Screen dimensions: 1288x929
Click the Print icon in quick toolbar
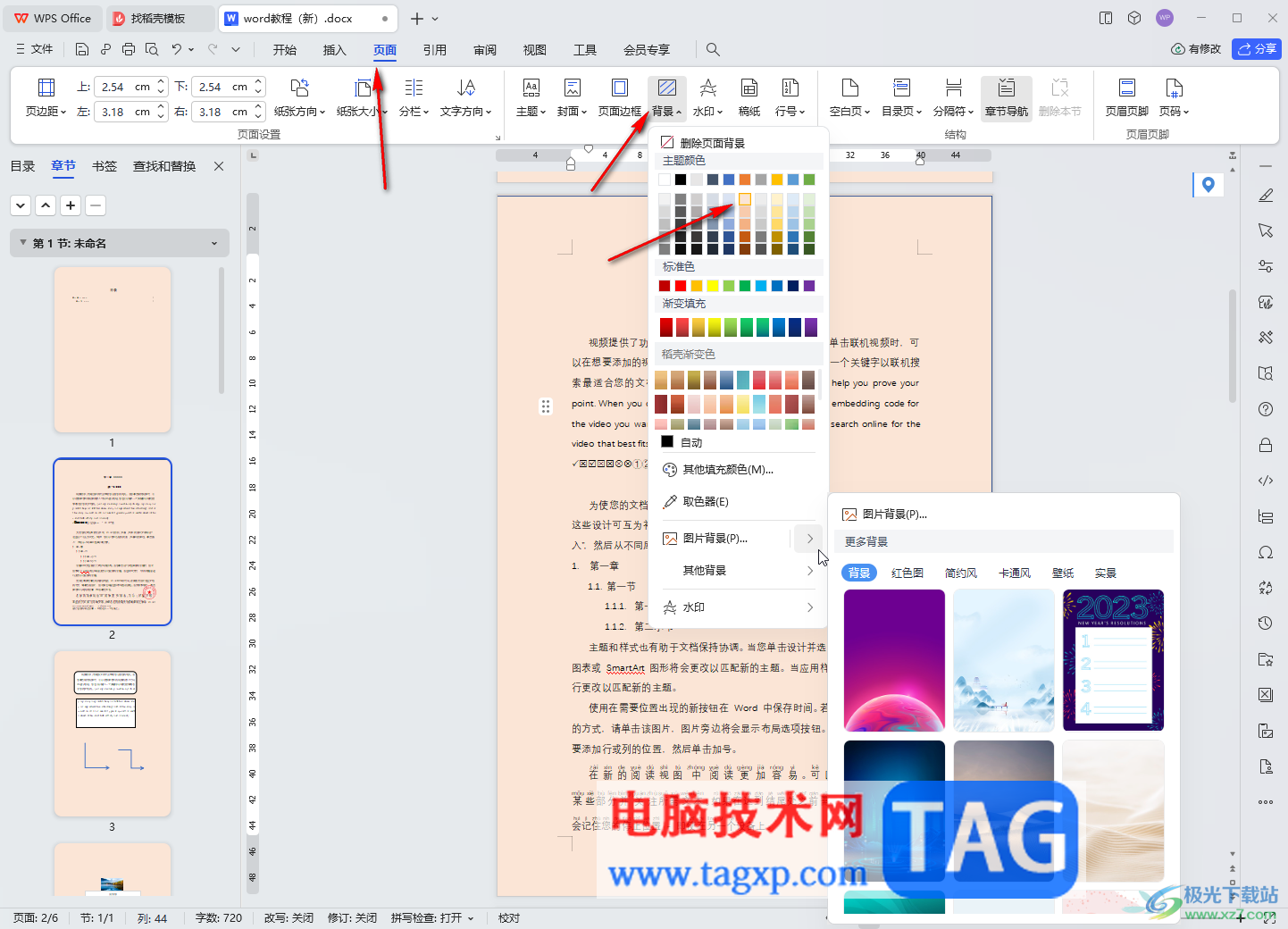(129, 49)
